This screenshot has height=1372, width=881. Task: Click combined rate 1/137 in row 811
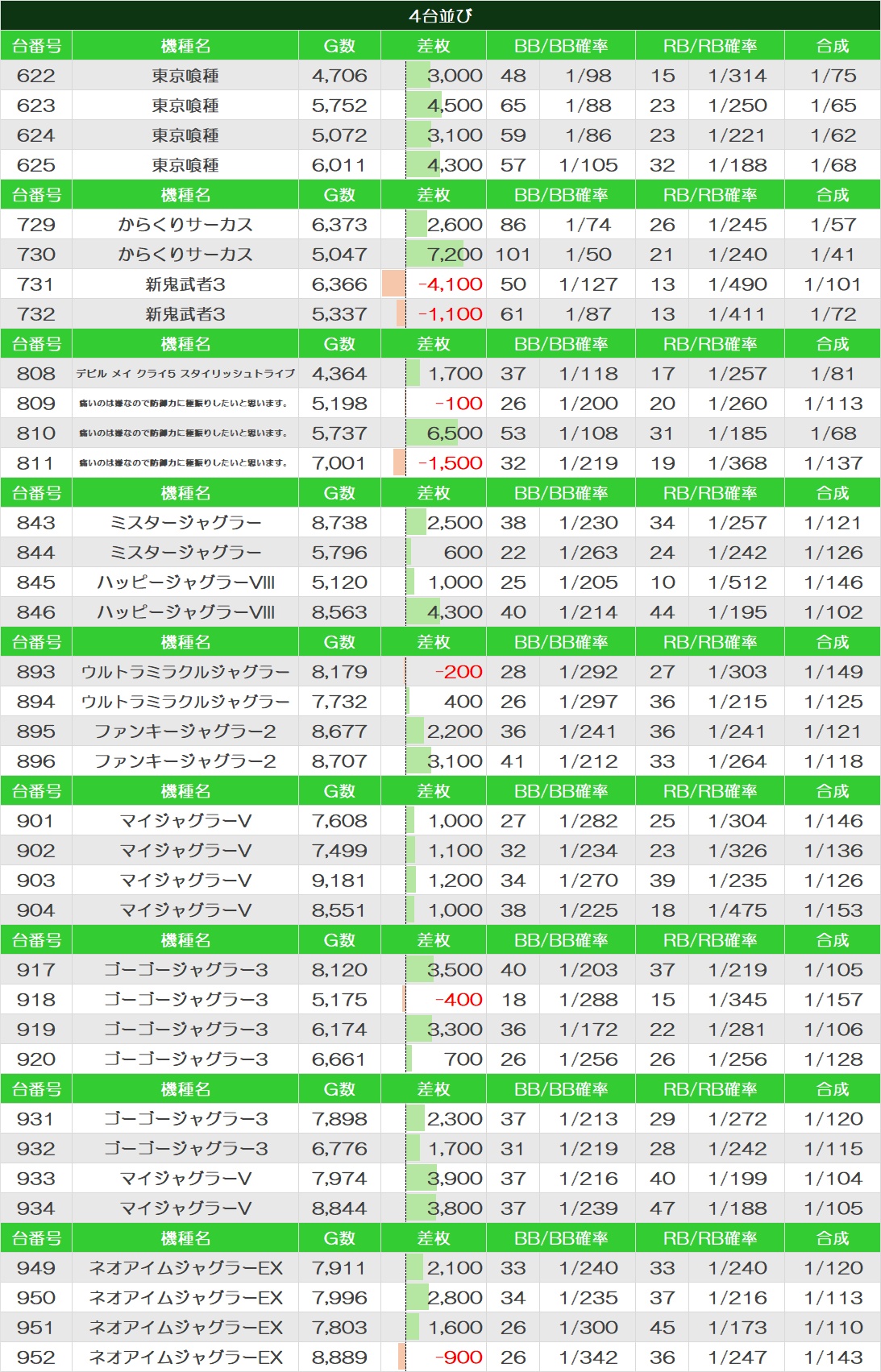click(x=833, y=463)
